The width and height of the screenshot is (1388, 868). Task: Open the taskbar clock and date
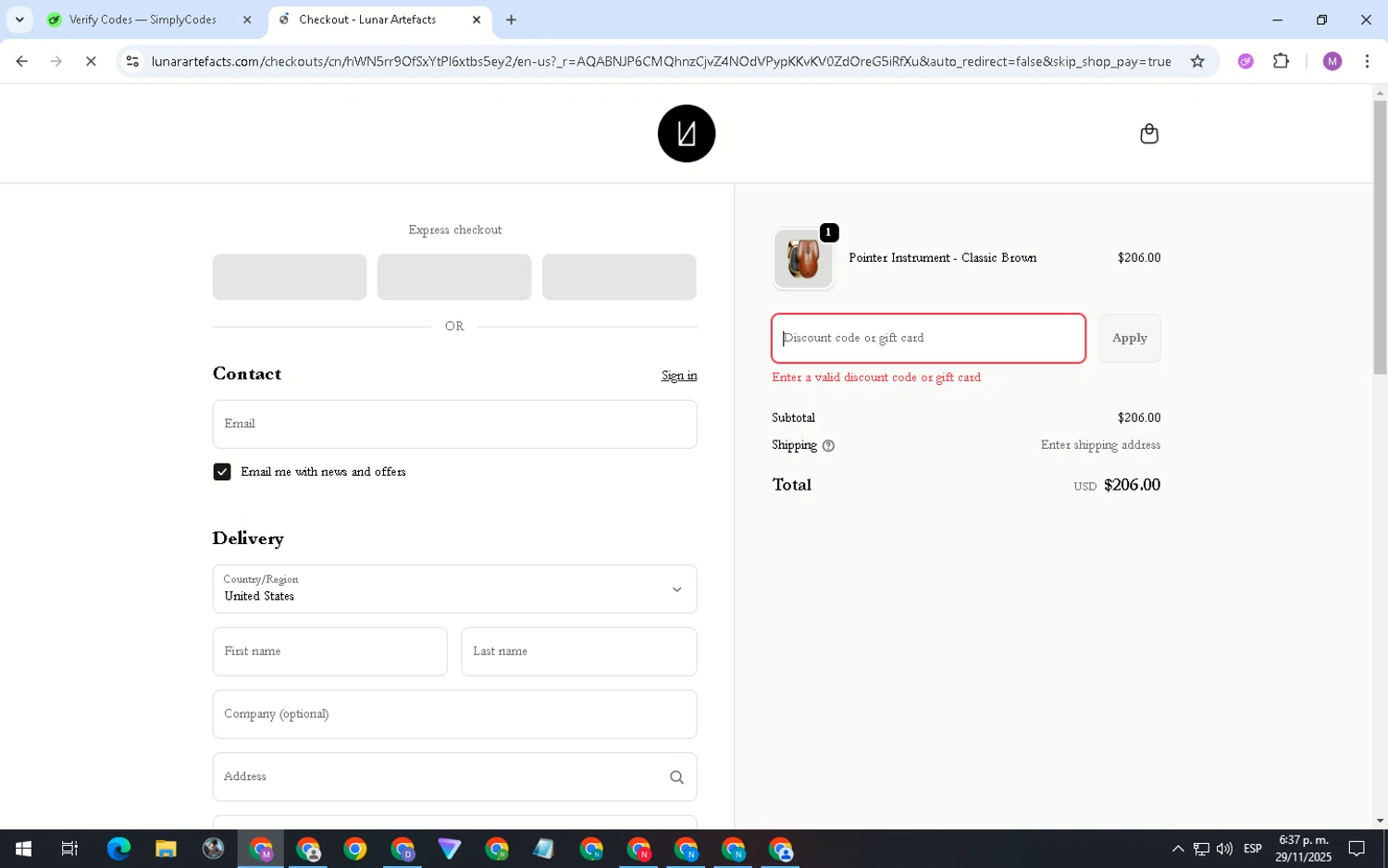click(1303, 849)
